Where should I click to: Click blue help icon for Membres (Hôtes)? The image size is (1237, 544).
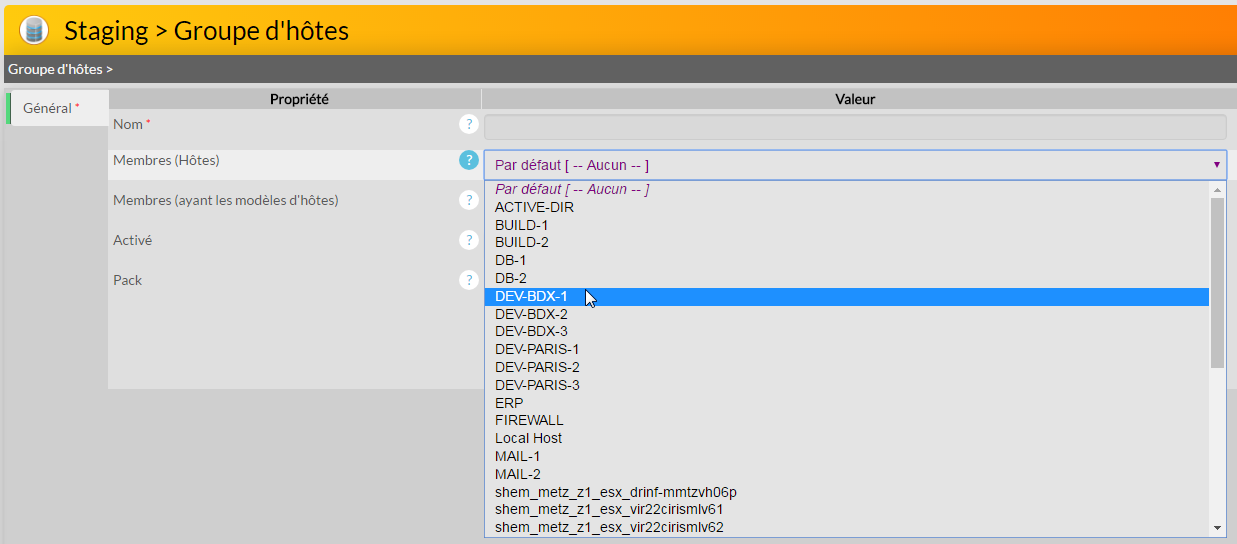pyautogui.click(x=468, y=160)
